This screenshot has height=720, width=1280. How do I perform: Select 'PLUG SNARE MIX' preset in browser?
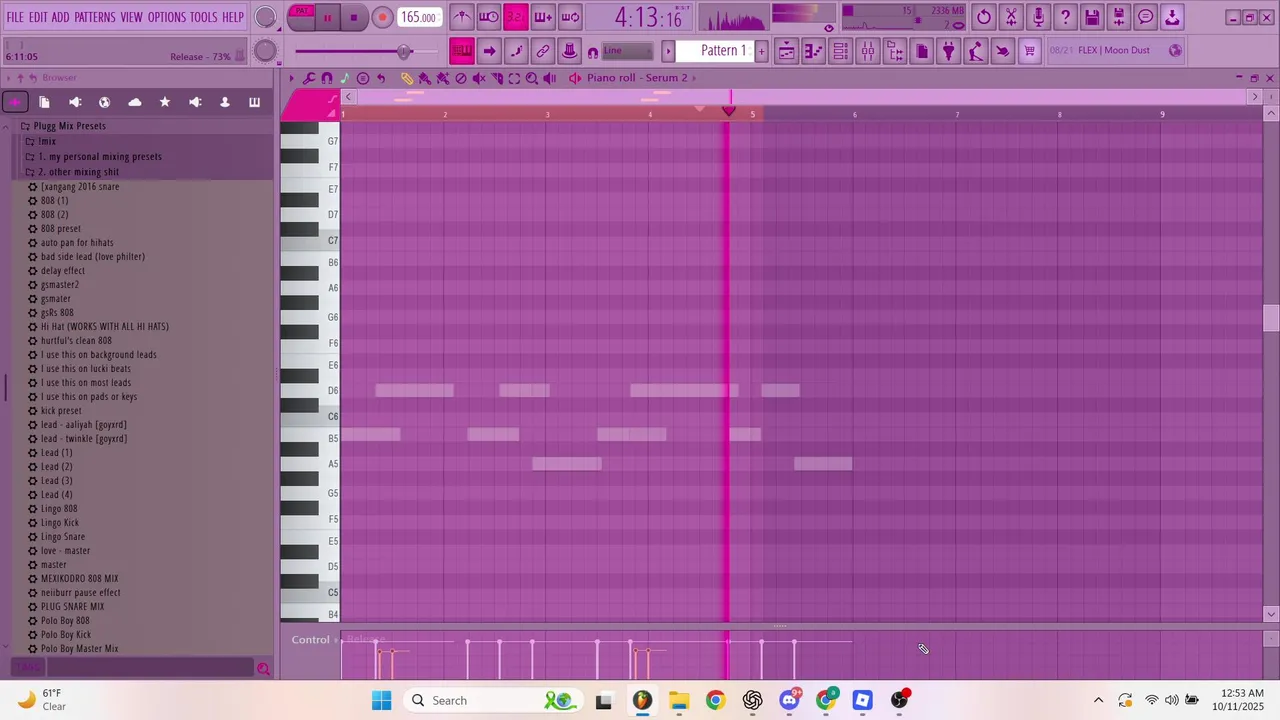click(72, 607)
